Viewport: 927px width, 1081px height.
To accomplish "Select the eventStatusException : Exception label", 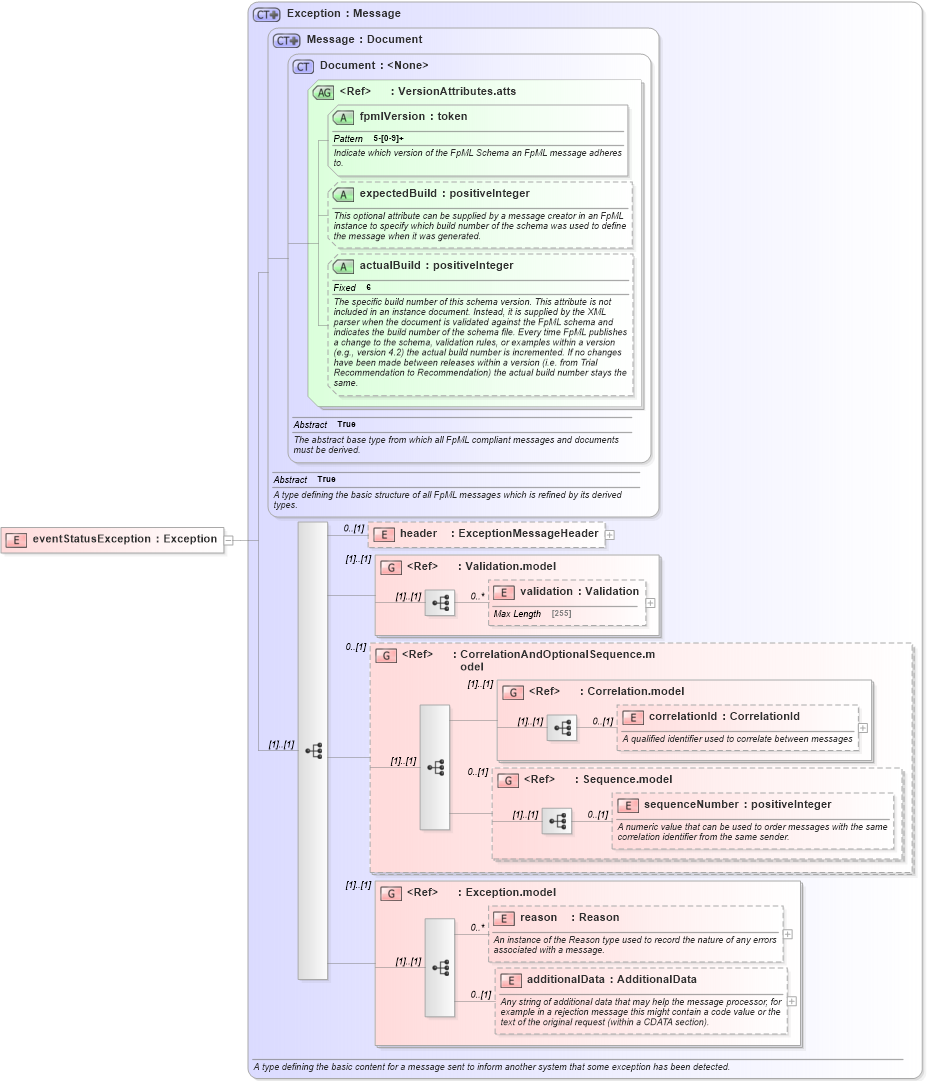I will pyautogui.click(x=125, y=539).
